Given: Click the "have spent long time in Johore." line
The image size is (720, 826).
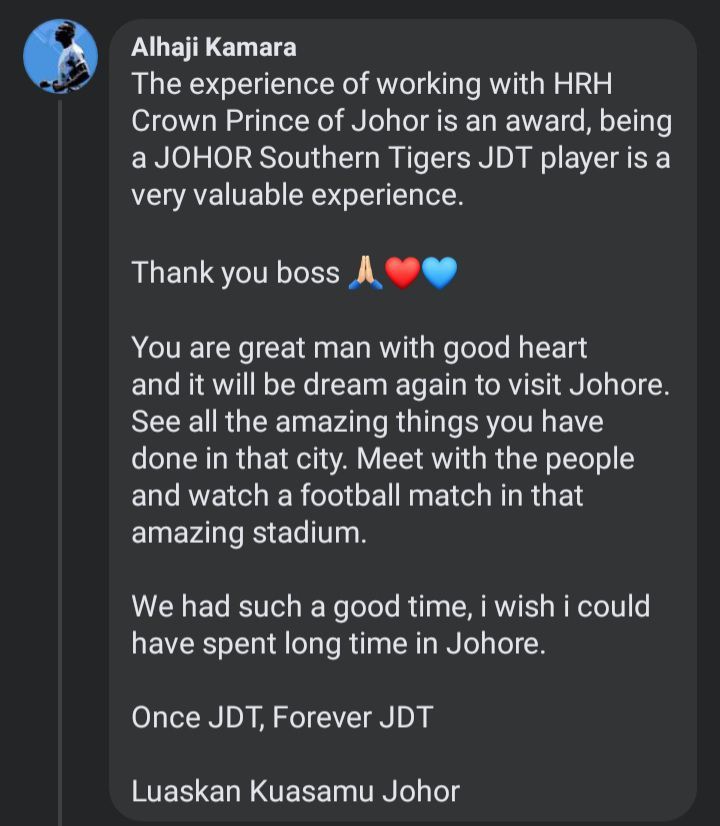Looking at the screenshot, I should 338,643.
